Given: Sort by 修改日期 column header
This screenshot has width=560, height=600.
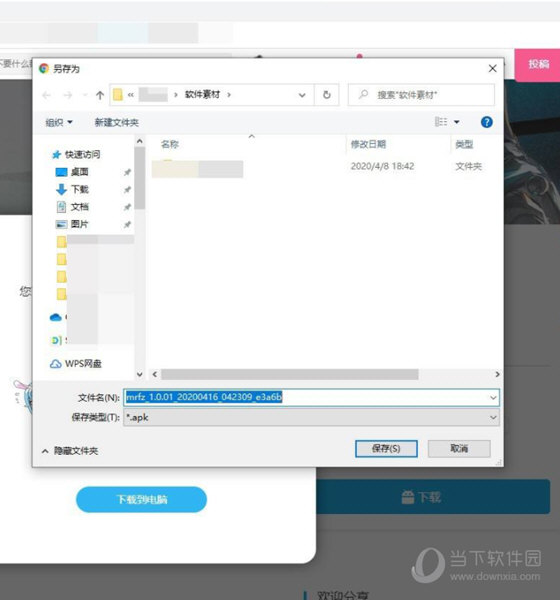Looking at the screenshot, I should tap(368, 144).
